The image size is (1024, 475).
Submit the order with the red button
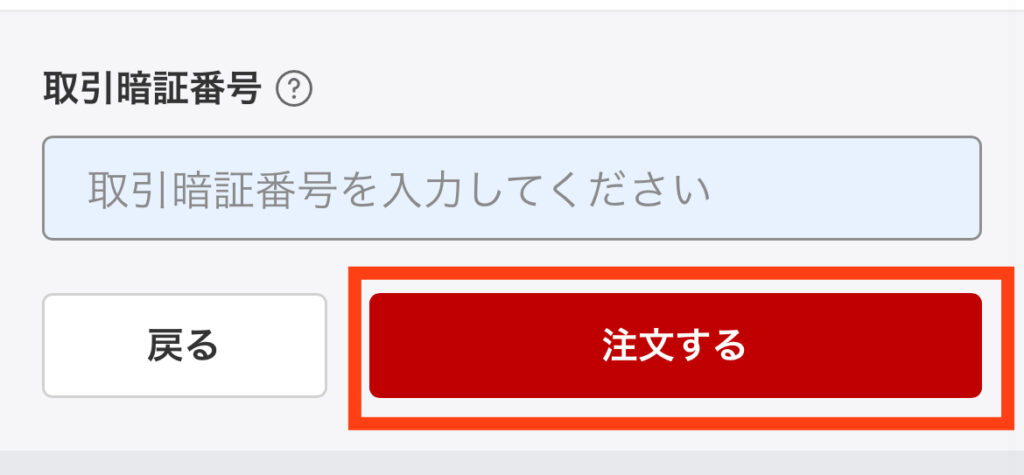(x=675, y=345)
